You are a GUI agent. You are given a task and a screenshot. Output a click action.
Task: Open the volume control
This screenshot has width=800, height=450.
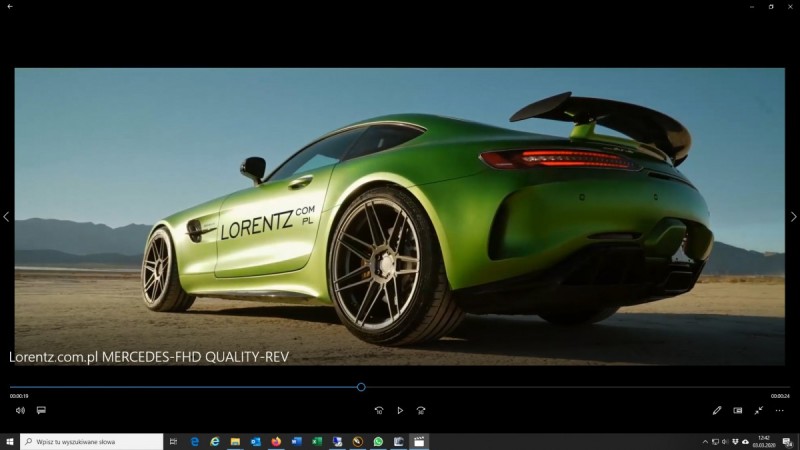click(20, 410)
